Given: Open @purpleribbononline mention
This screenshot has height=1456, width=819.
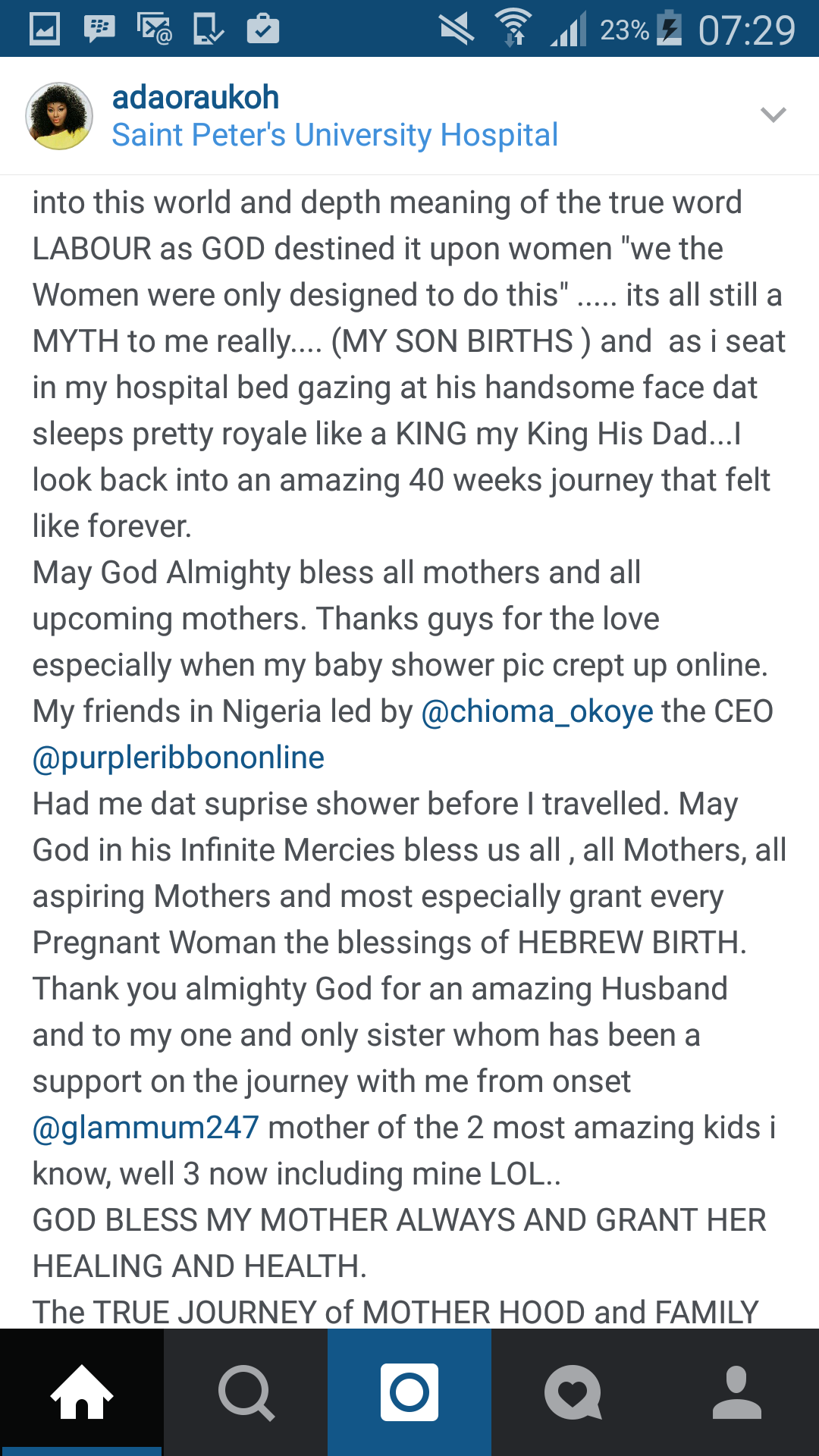Looking at the screenshot, I should click(178, 758).
